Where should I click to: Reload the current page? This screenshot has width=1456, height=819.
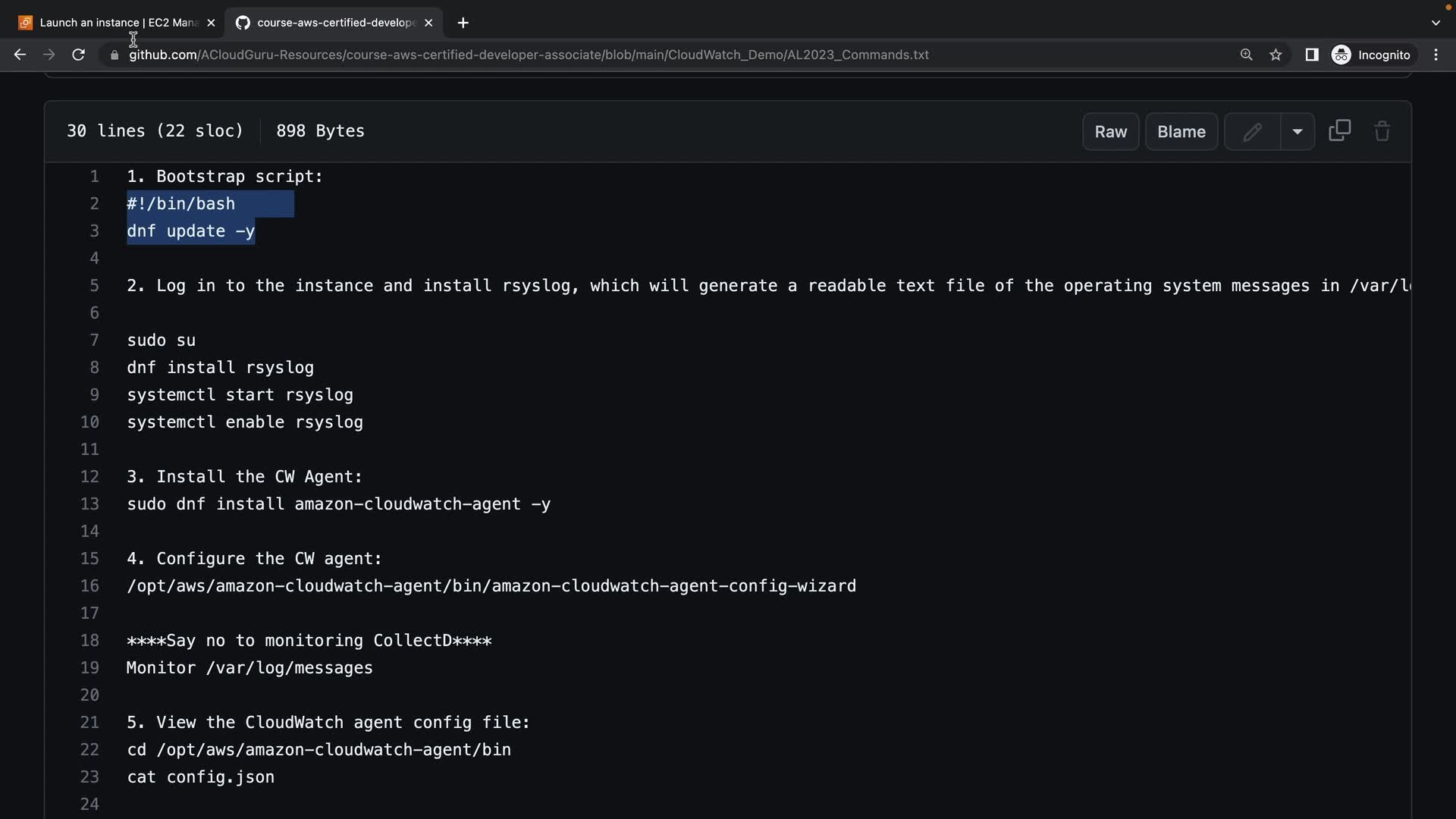click(78, 55)
